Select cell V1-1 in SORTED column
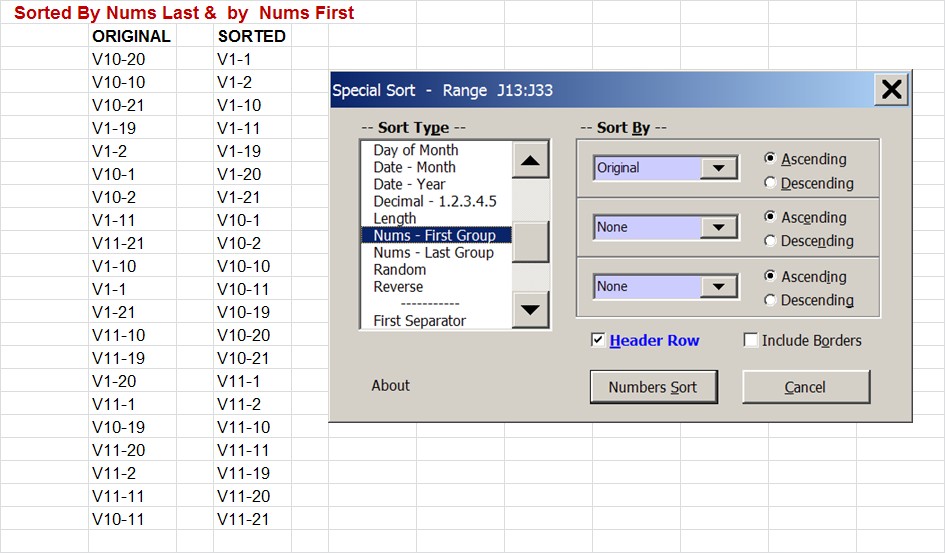945x553 pixels. [x=252, y=59]
